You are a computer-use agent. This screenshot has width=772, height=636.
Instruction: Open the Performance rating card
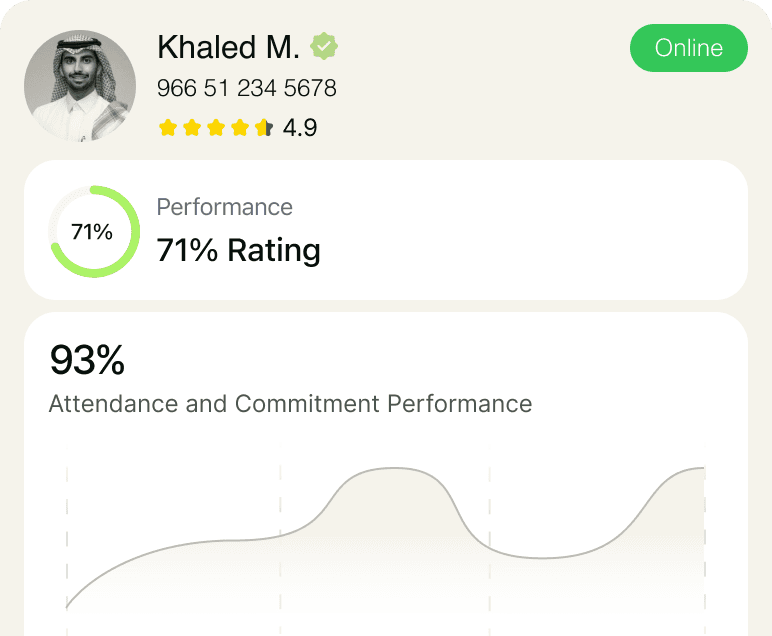pos(386,230)
